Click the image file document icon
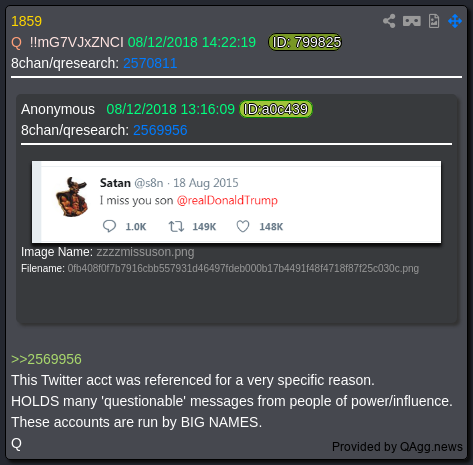The image size is (473, 465). pos(434,21)
